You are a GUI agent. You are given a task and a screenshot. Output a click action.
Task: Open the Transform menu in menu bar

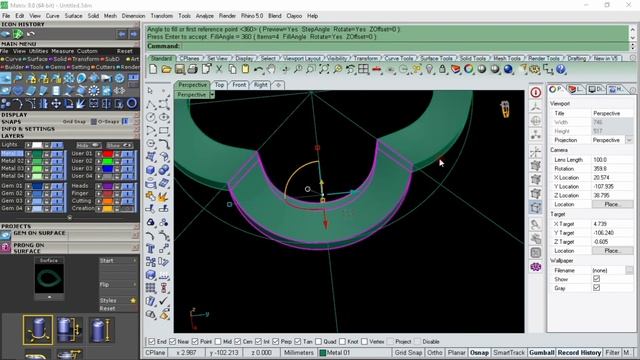pos(162,16)
